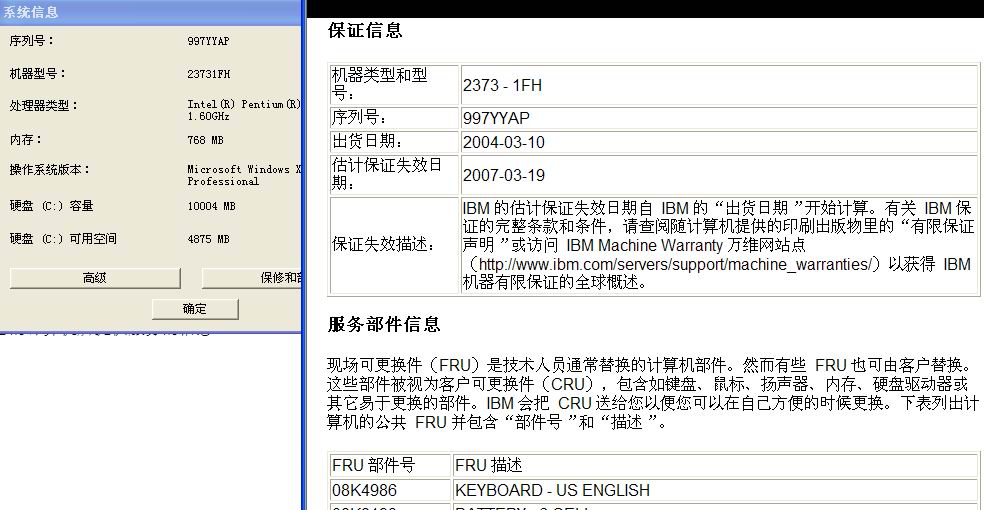Select machine model value 23731FH
This screenshot has width=984, height=510.
(x=208, y=74)
